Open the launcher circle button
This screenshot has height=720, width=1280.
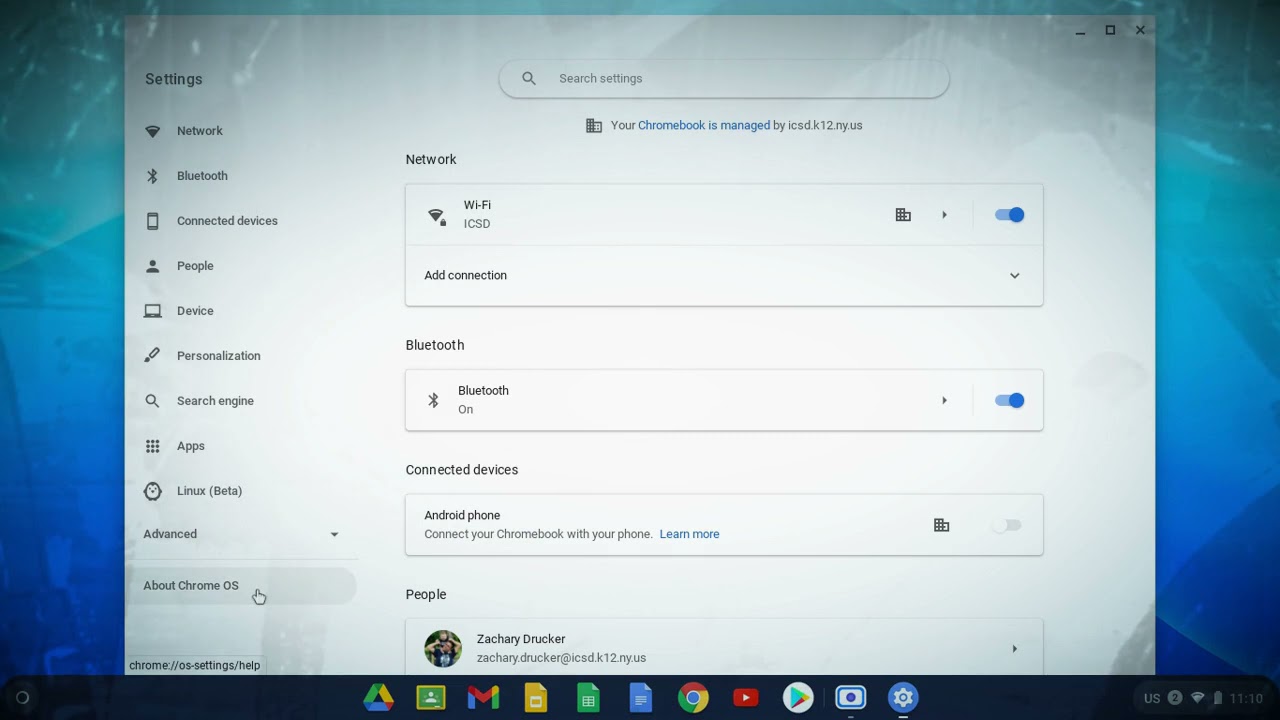click(22, 698)
